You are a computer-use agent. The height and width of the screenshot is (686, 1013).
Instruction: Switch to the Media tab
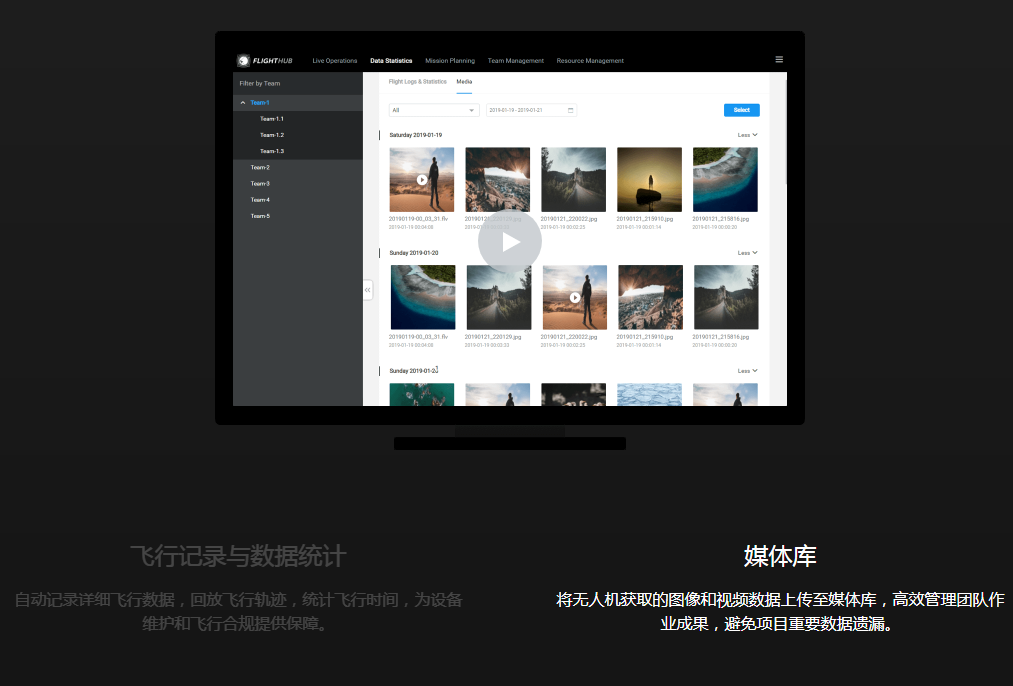pyautogui.click(x=464, y=82)
